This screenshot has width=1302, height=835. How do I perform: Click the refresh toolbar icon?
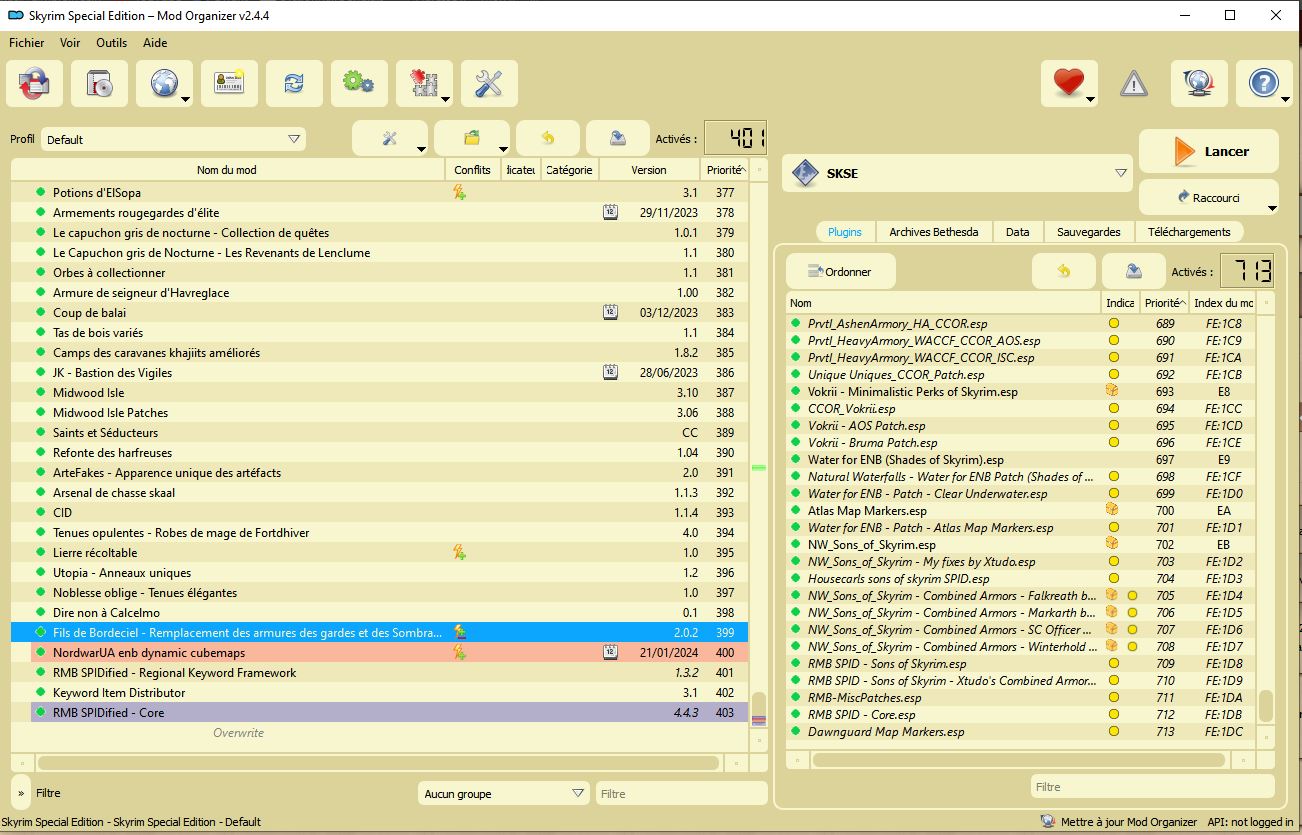point(294,83)
